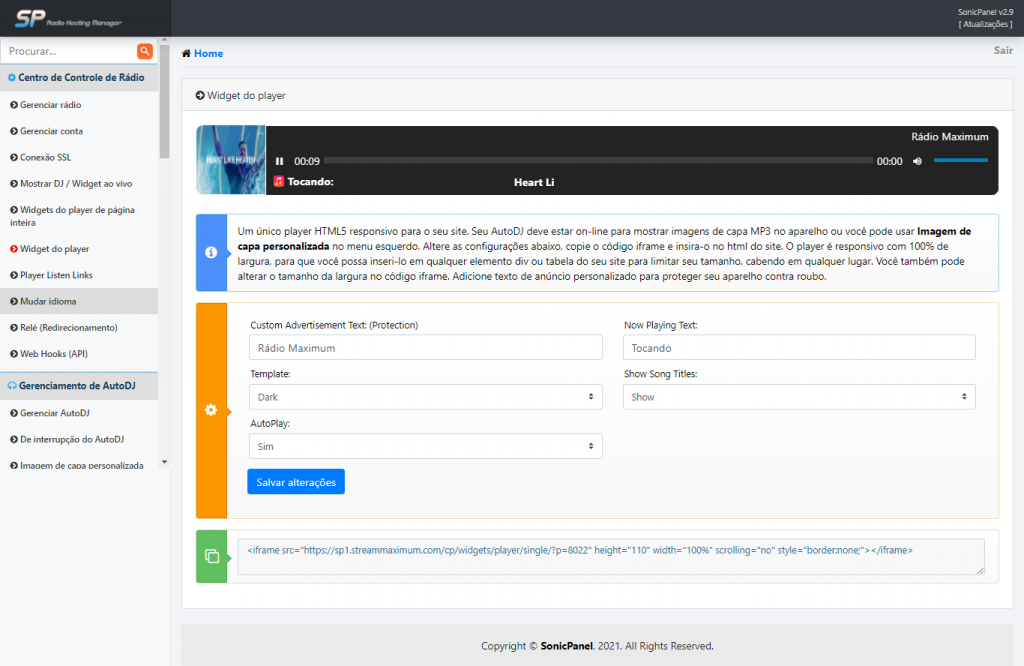Open the Atualizações updates link
Screen dimensions: 1024x666
985,24
